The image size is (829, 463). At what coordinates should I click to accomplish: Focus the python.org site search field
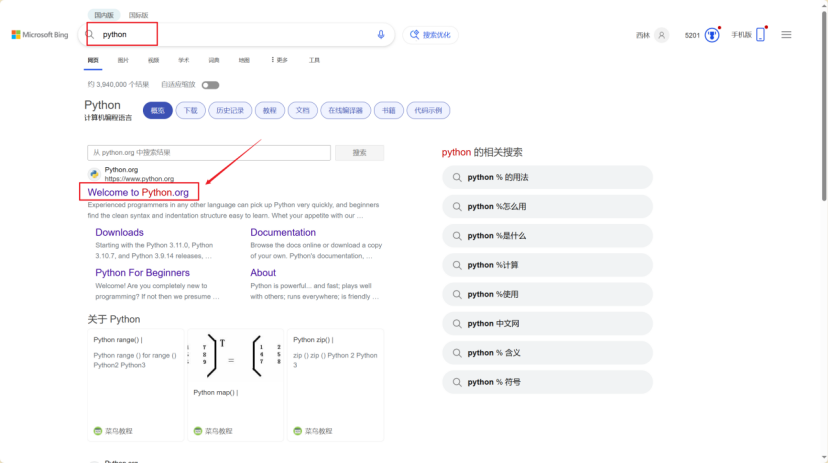tap(209, 153)
